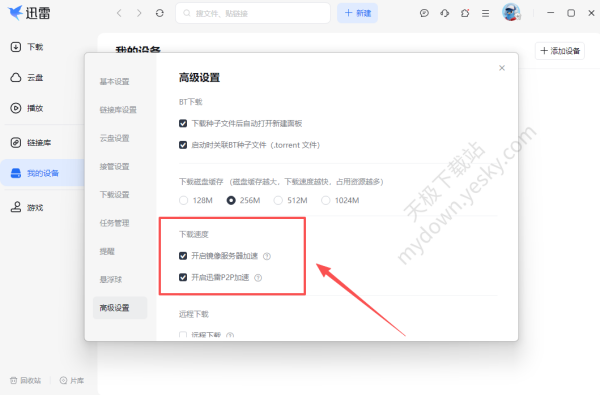
Task: Click the 添加设备 button
Action: 559,51
